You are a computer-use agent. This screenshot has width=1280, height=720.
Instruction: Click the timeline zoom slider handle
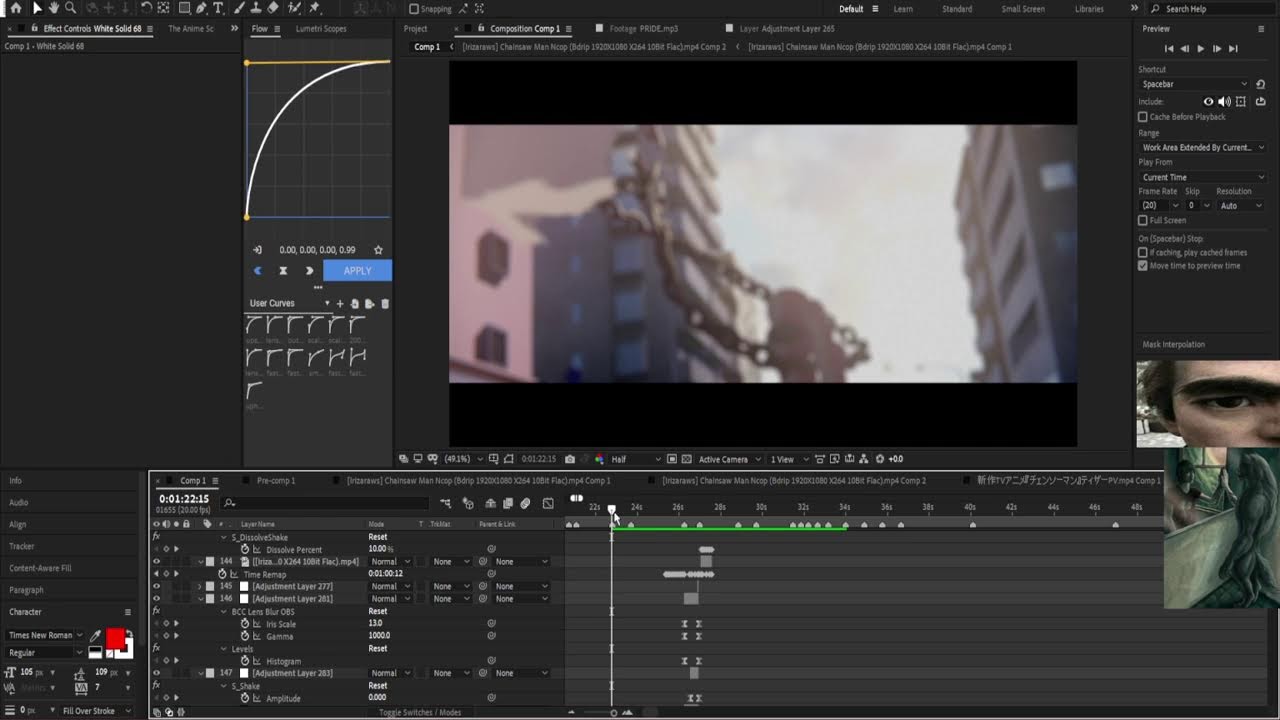(x=614, y=713)
